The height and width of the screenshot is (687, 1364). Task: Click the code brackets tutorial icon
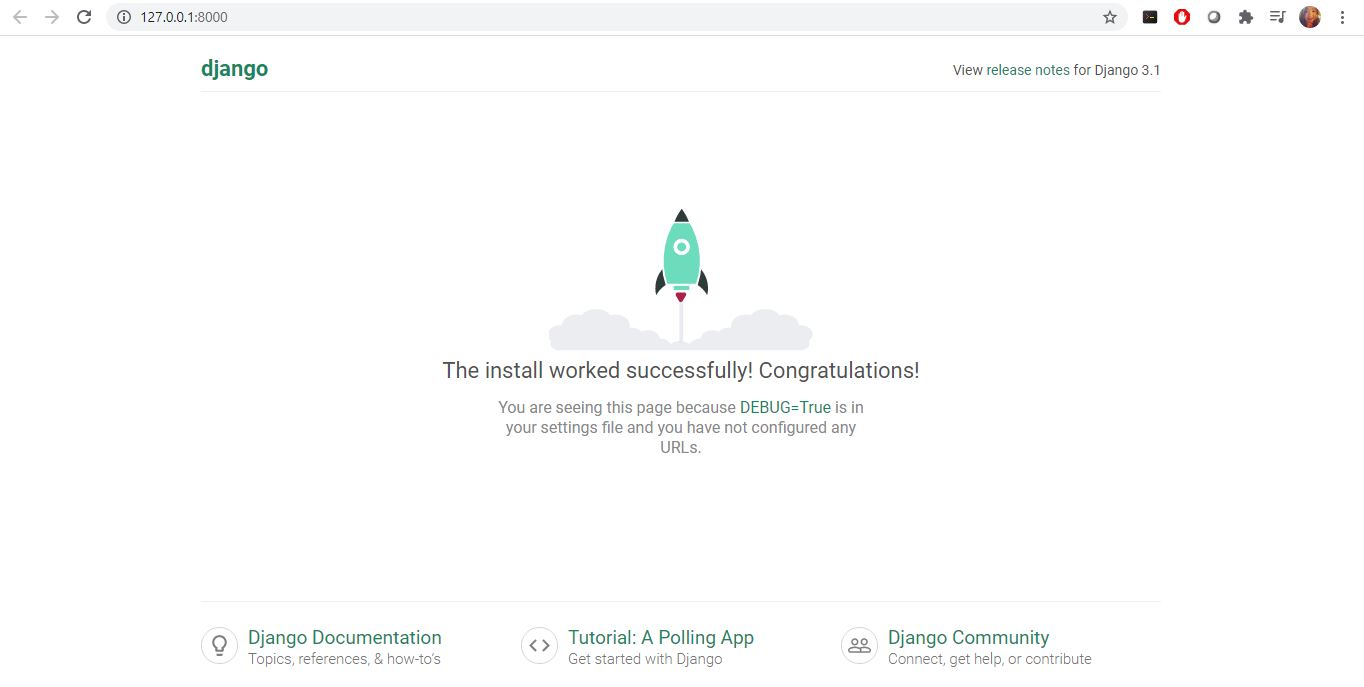[539, 645]
